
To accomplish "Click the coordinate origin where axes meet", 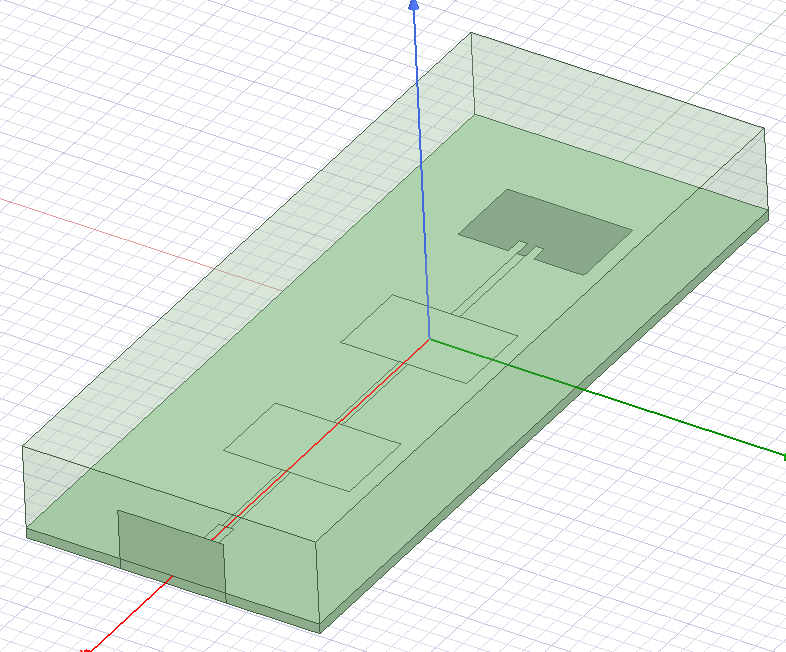I will 429,339.
